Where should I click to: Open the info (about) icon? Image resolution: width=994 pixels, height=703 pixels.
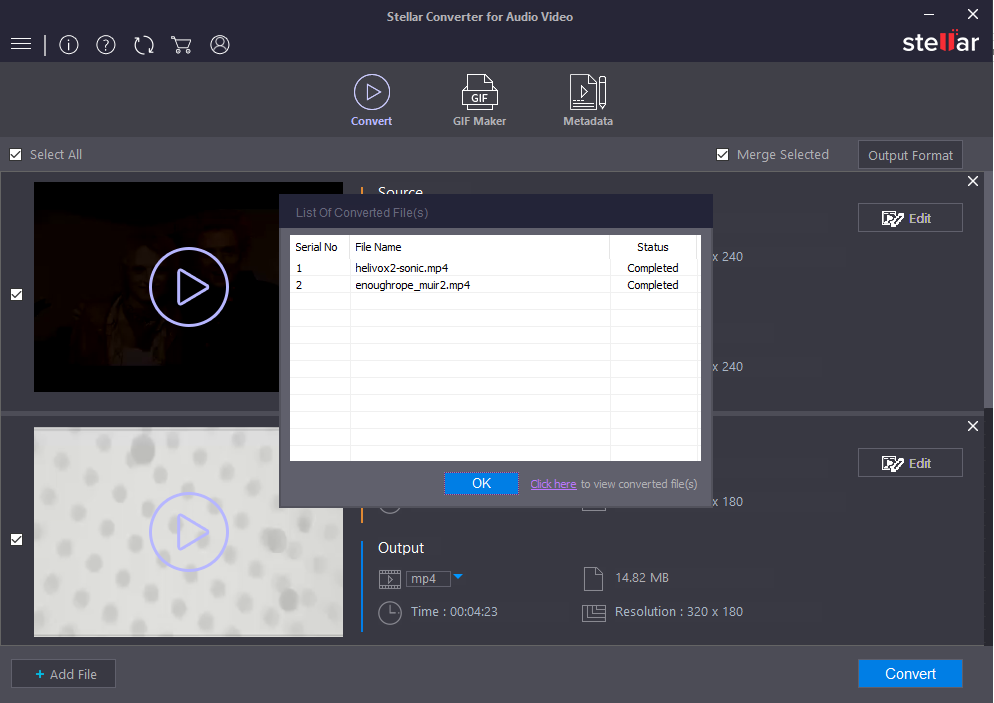[68, 44]
